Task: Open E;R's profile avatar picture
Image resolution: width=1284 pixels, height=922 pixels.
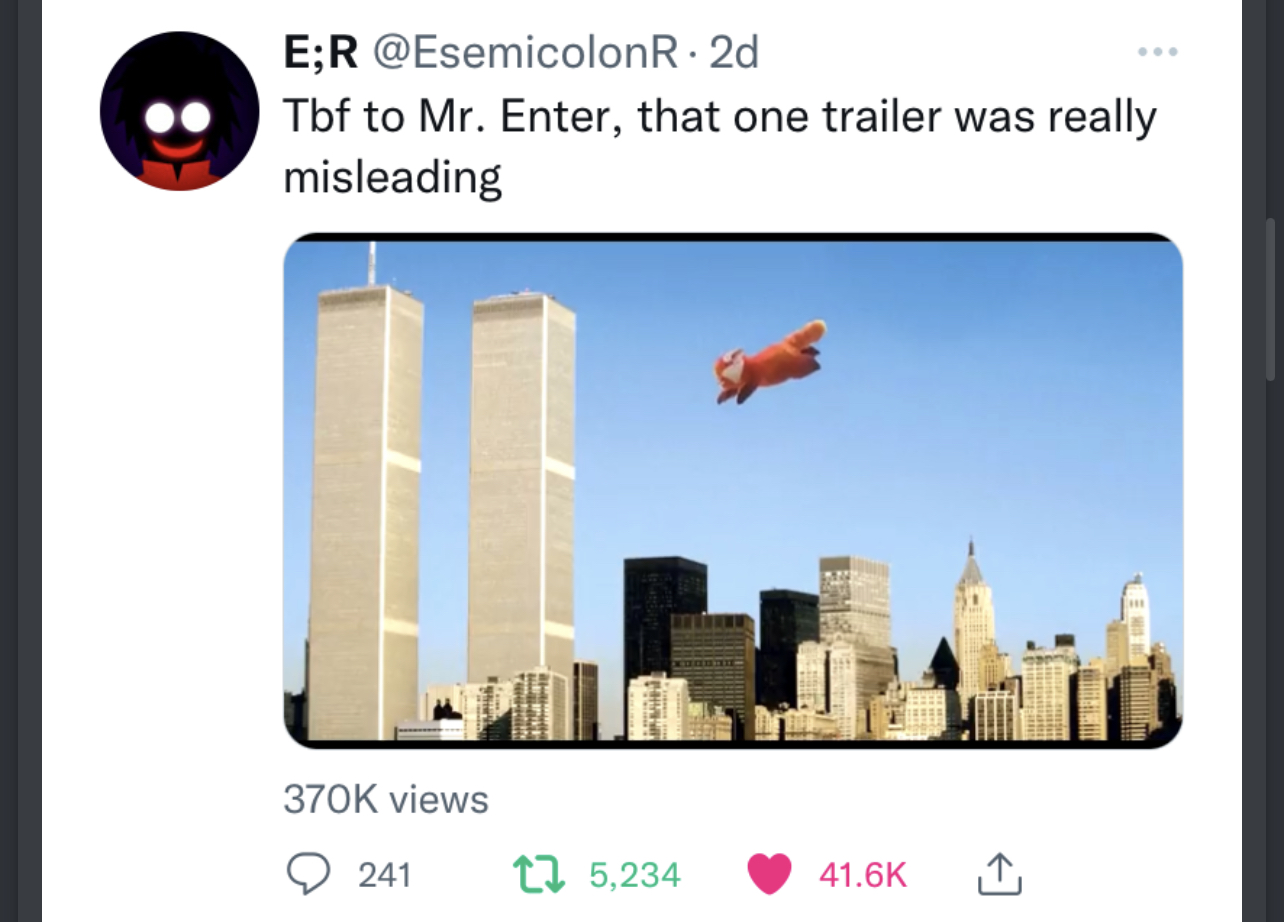Action: coord(179,111)
